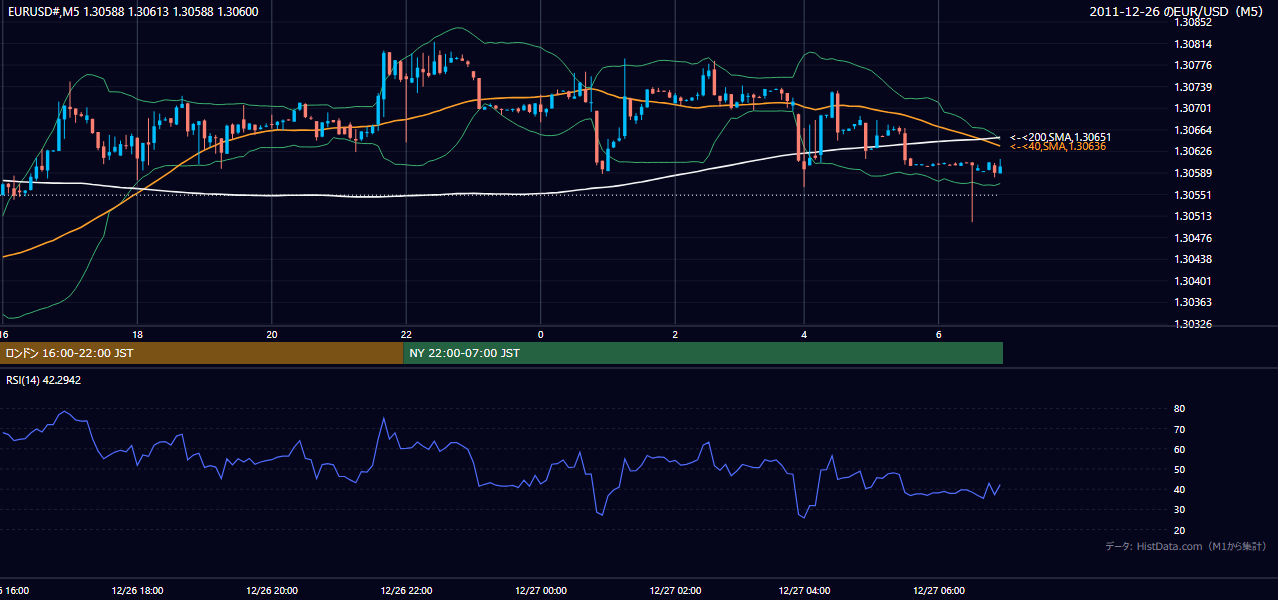Click price axis label 1.30701
The height and width of the screenshot is (600, 1278).
tap(1193, 108)
